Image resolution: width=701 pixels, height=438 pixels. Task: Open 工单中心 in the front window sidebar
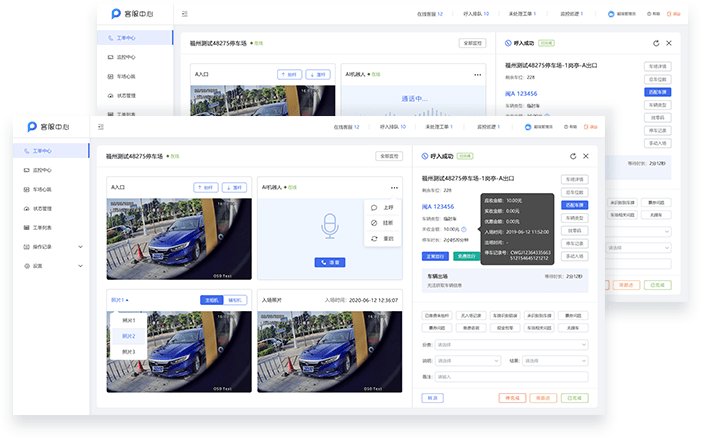[51, 151]
